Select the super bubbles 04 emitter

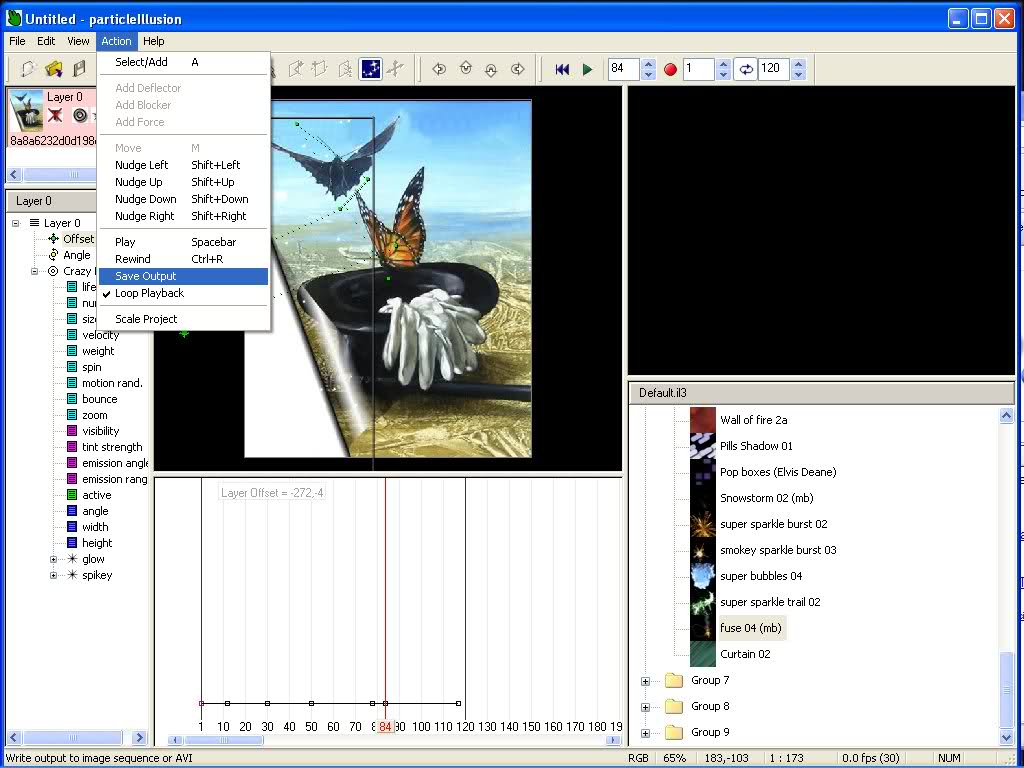tap(760, 576)
